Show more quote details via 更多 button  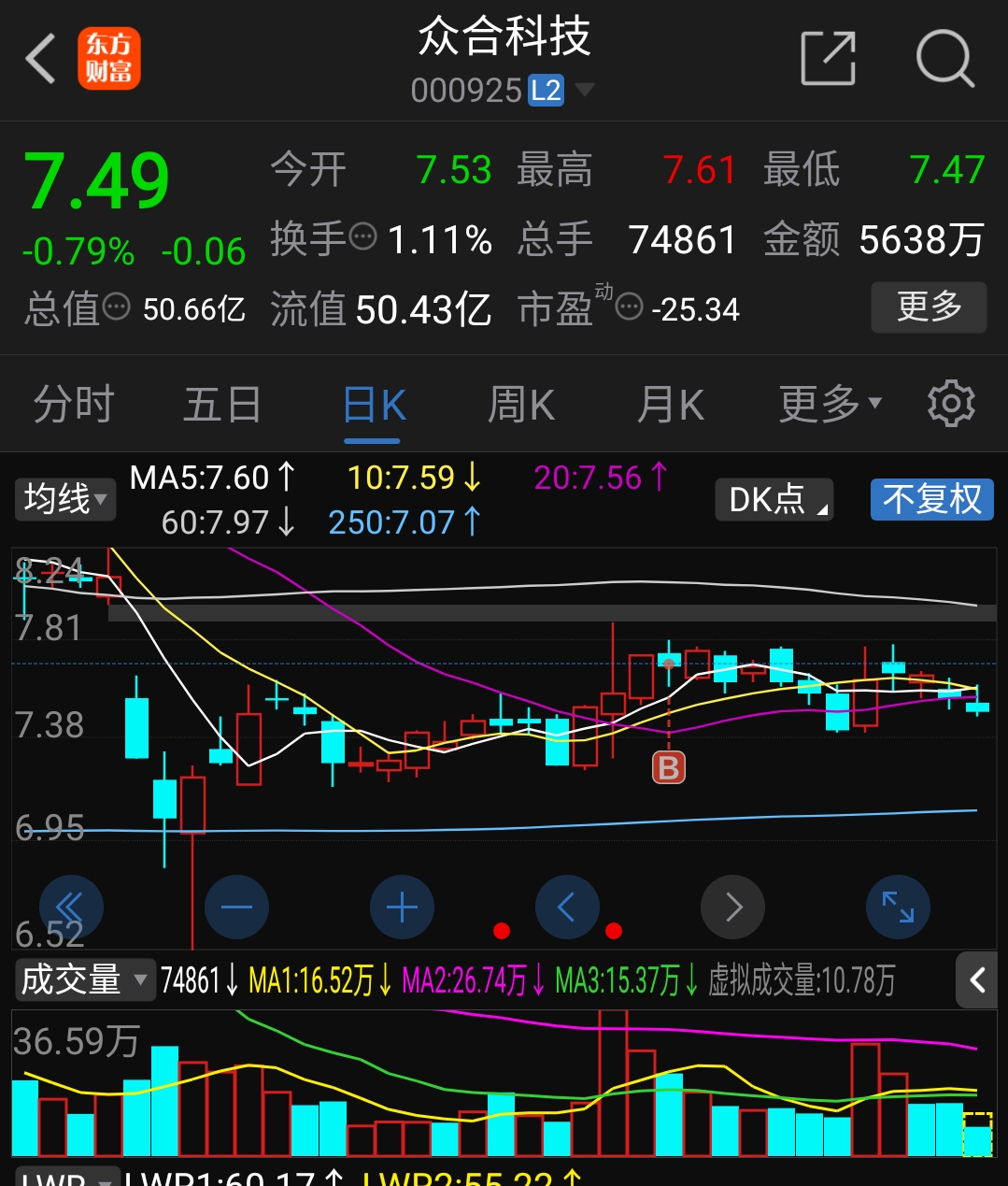pyautogui.click(x=929, y=307)
